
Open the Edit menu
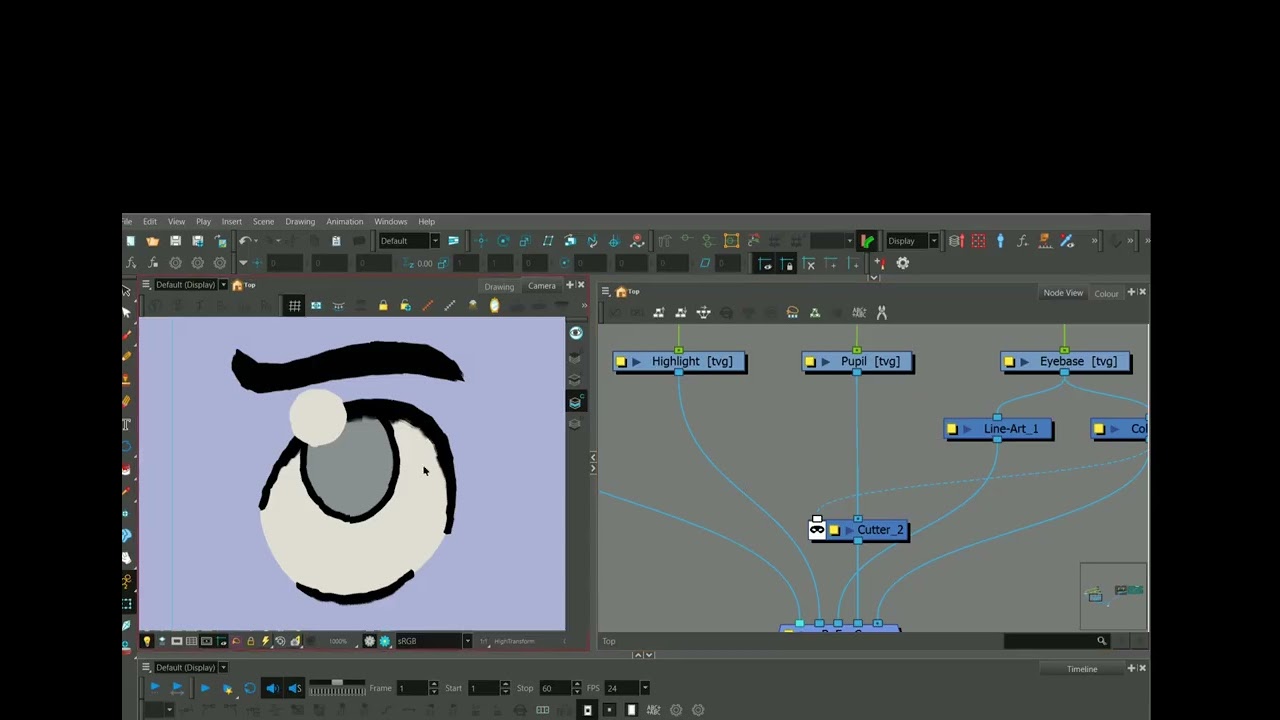point(149,222)
